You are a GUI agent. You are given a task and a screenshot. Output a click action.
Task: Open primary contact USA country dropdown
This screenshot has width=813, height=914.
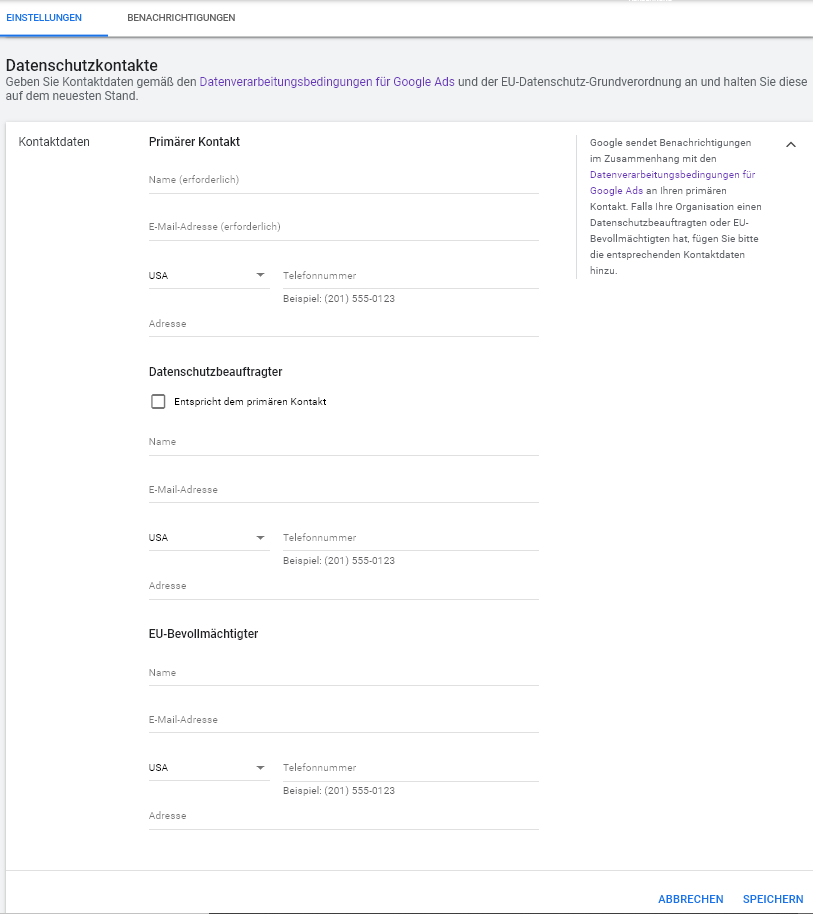click(209, 275)
